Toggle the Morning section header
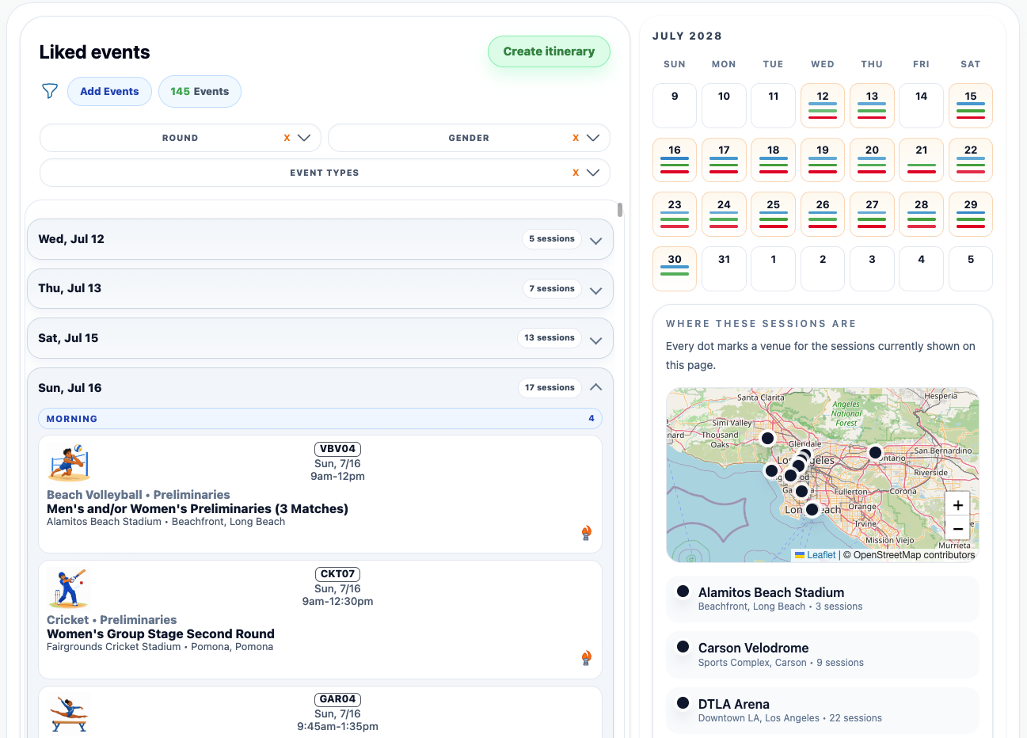The image size is (1027, 738). [x=320, y=418]
